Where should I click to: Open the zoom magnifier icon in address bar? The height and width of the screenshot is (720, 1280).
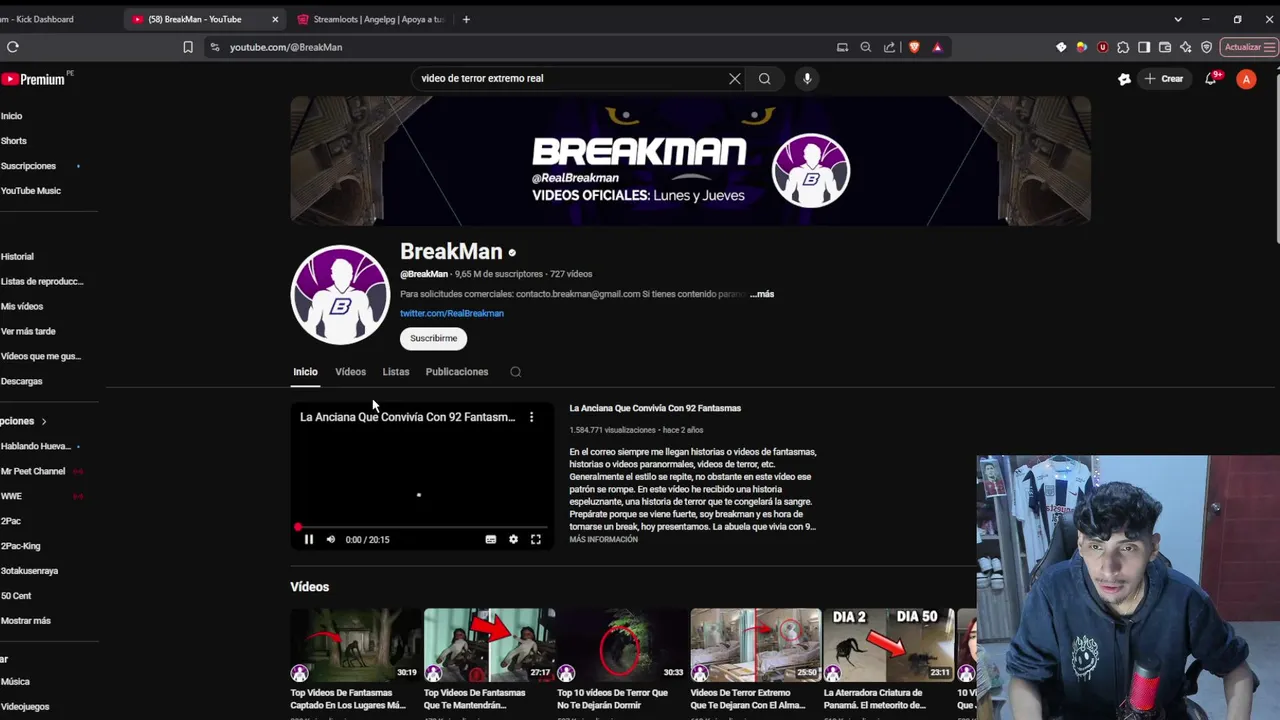tap(866, 47)
